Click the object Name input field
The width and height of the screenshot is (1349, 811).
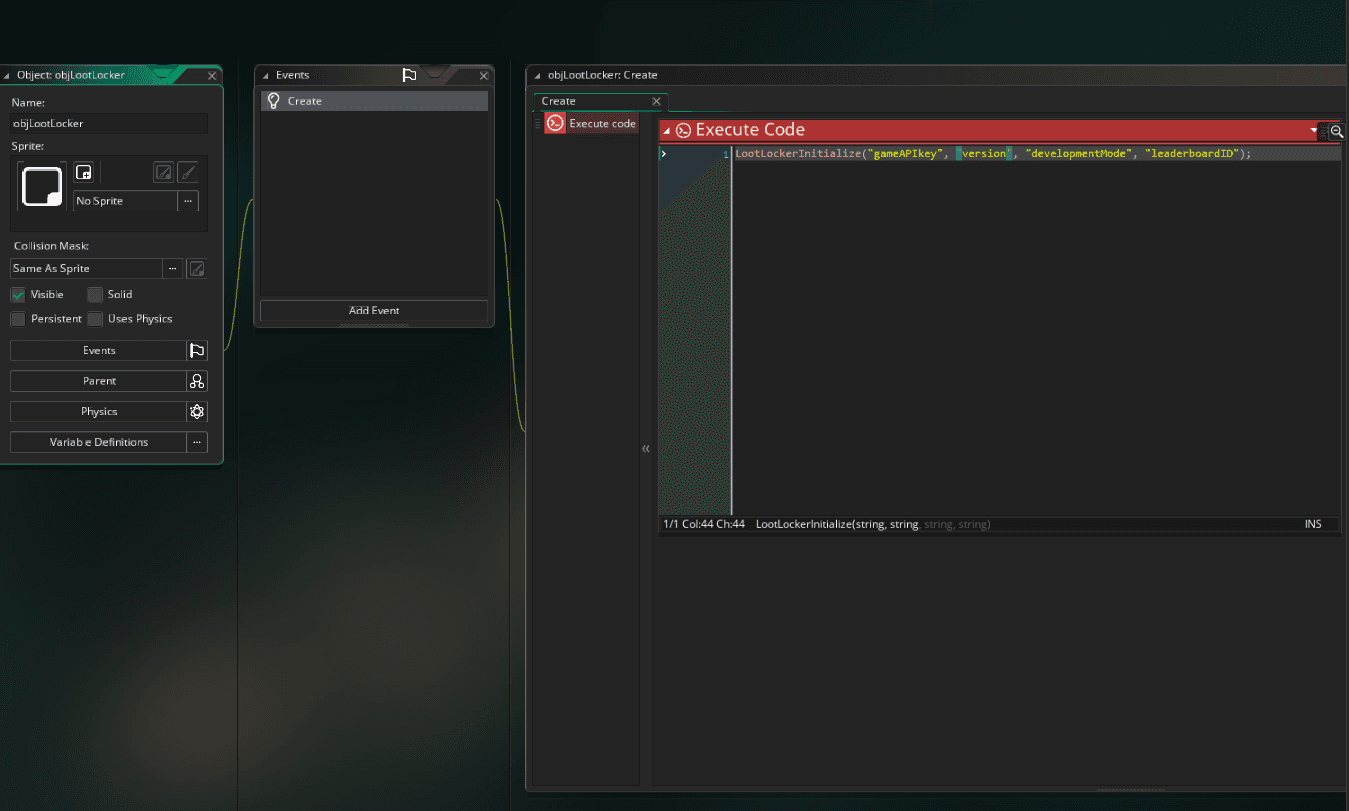109,124
